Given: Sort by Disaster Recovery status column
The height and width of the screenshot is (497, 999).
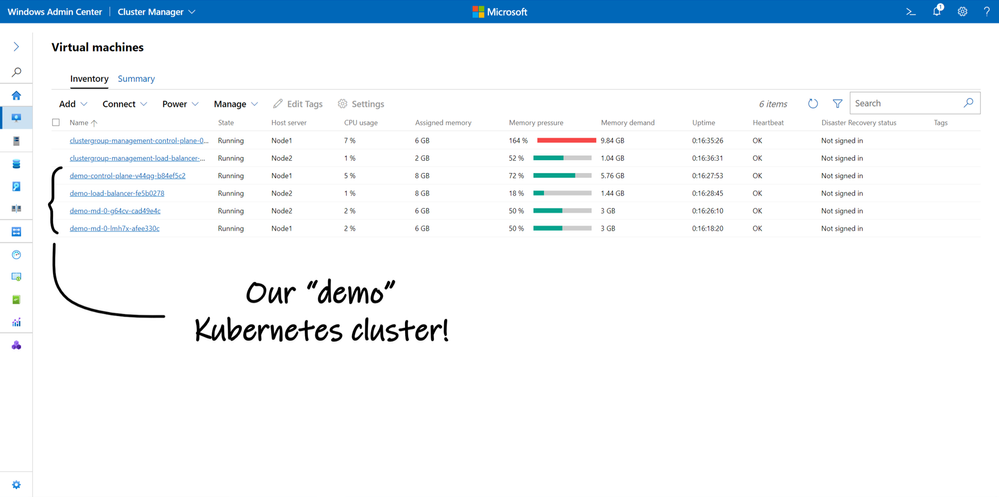Looking at the screenshot, I should pos(859,122).
